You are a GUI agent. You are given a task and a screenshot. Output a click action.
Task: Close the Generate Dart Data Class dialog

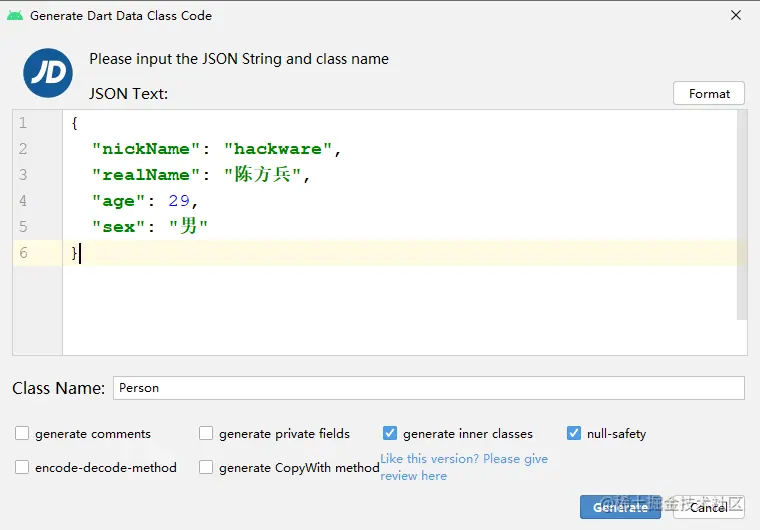click(x=736, y=16)
